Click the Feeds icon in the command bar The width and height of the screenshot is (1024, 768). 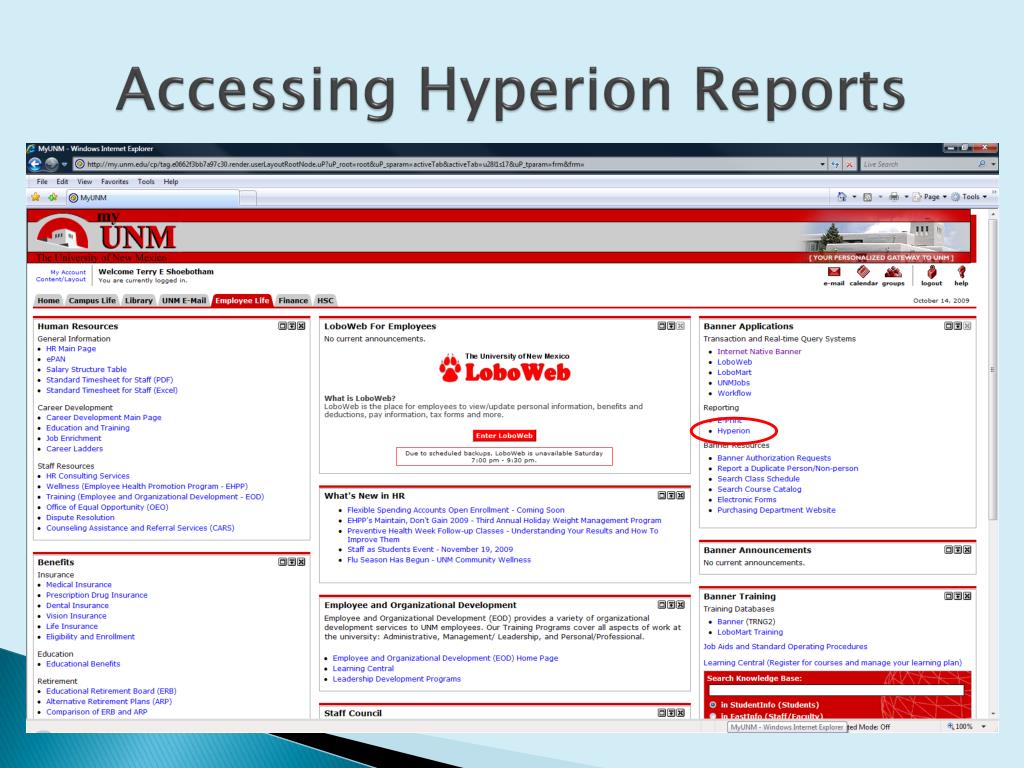[x=867, y=197]
